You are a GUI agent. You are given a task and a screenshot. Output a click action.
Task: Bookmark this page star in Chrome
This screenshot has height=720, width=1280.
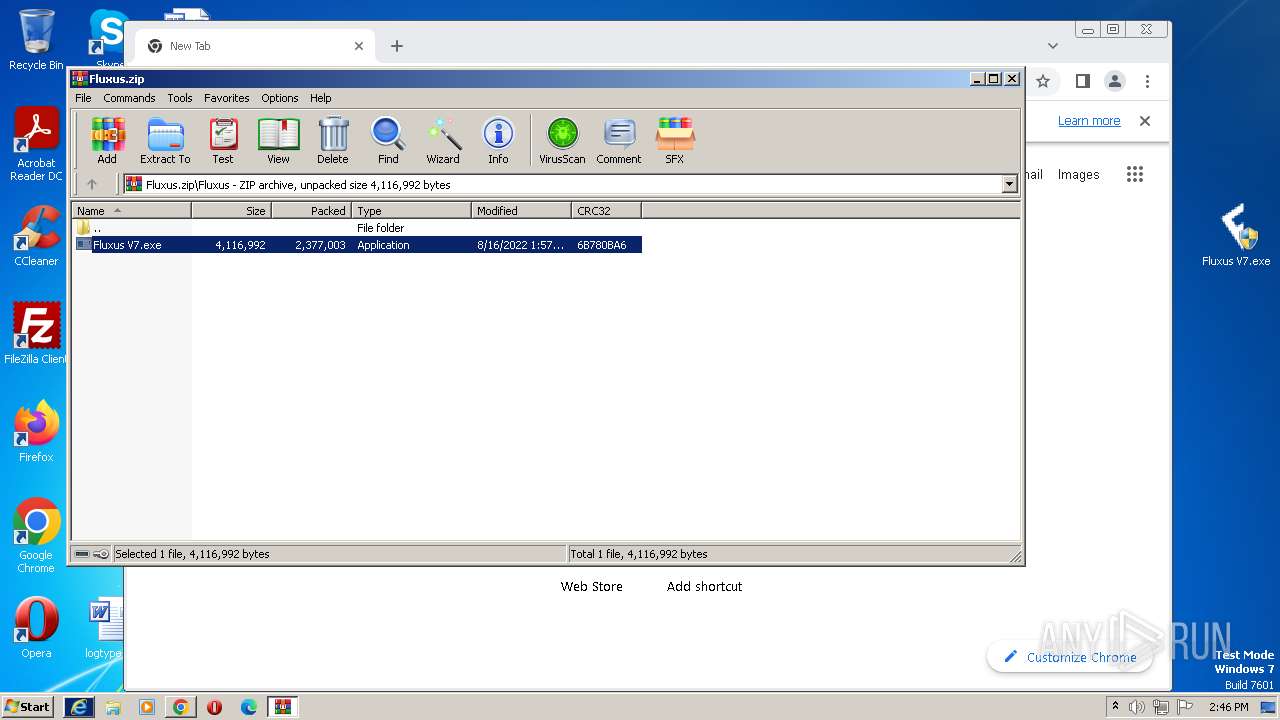click(x=1043, y=81)
